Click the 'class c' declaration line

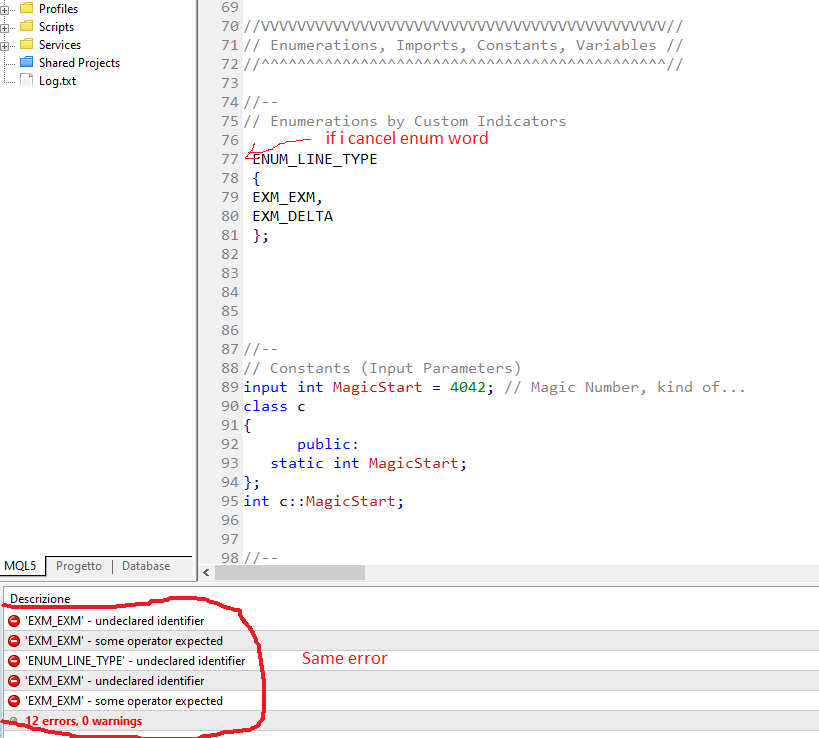point(274,406)
